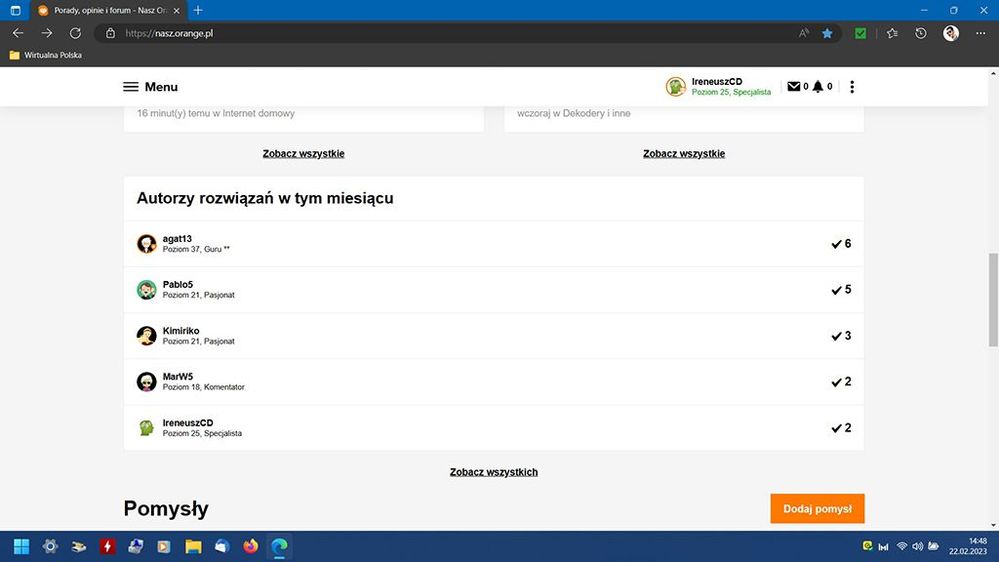Click the left "Zobacz wszystkie" link

(303, 154)
